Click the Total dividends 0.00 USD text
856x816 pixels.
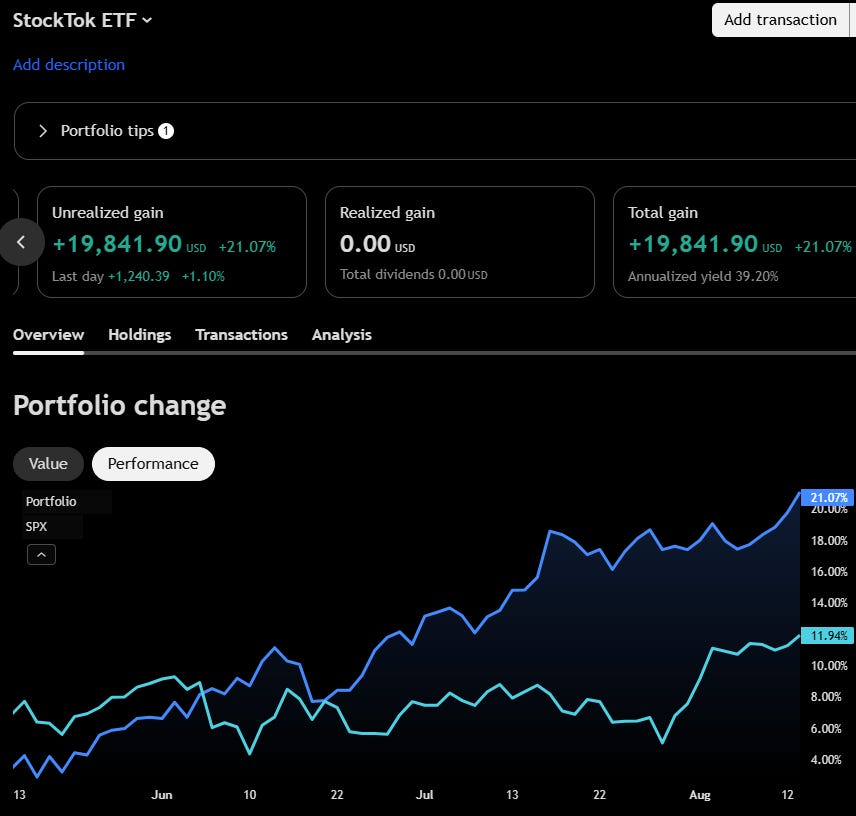click(414, 275)
